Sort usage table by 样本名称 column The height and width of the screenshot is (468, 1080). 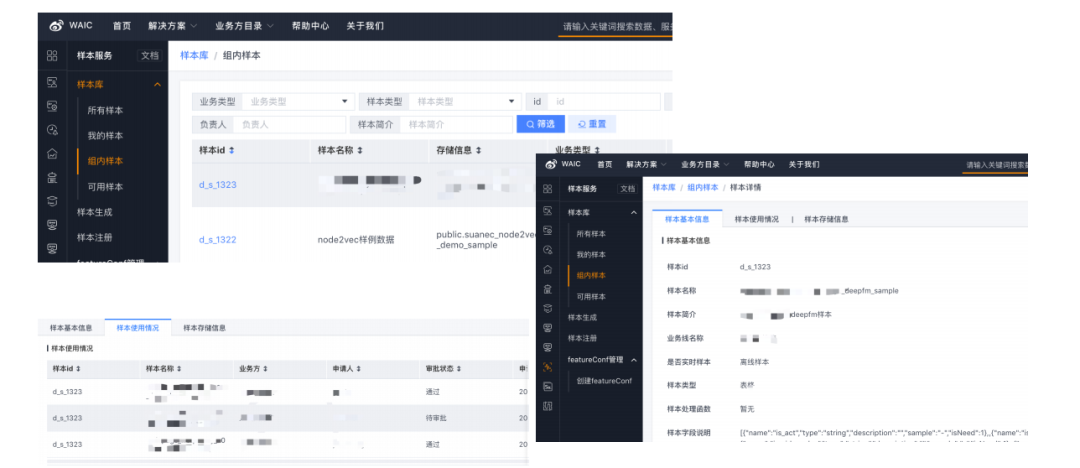pyautogui.click(x=179, y=369)
